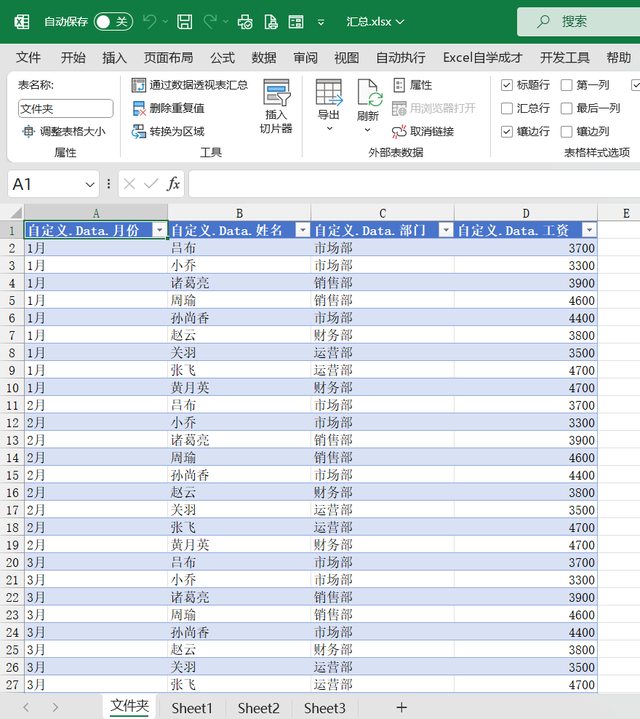Viewport: 640px width, 719px height.
Task: Click cell containing 诸葛亮 in row 4
Action: click(239, 283)
